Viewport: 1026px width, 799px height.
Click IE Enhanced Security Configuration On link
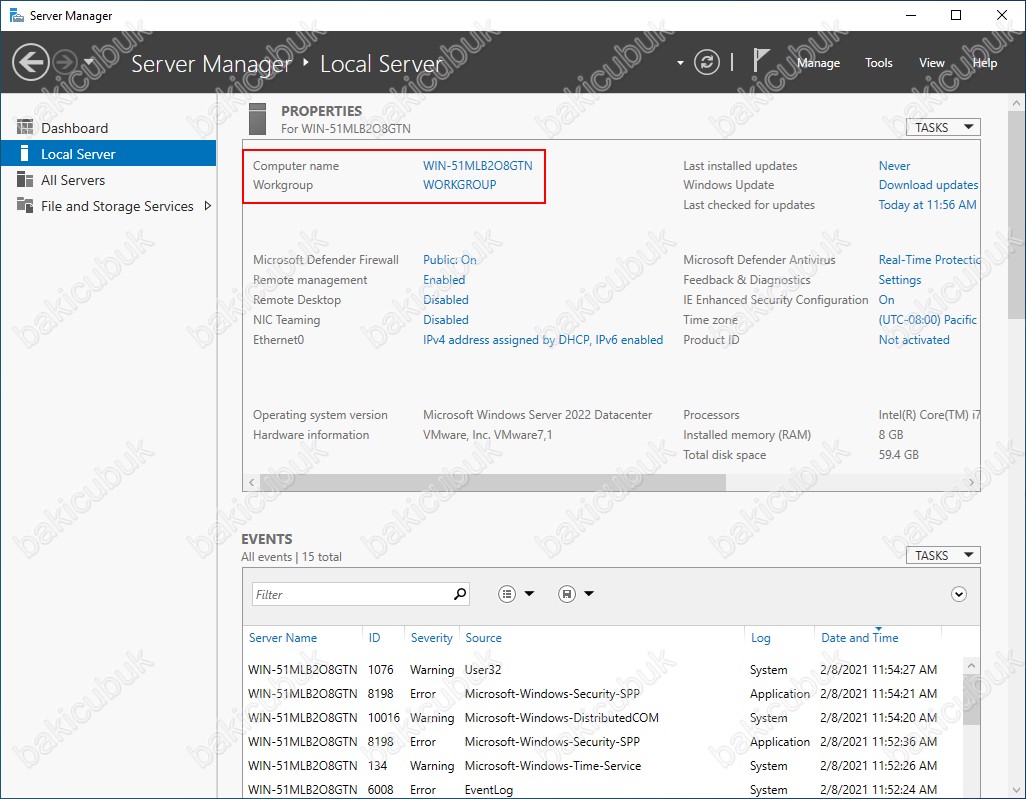coord(887,300)
